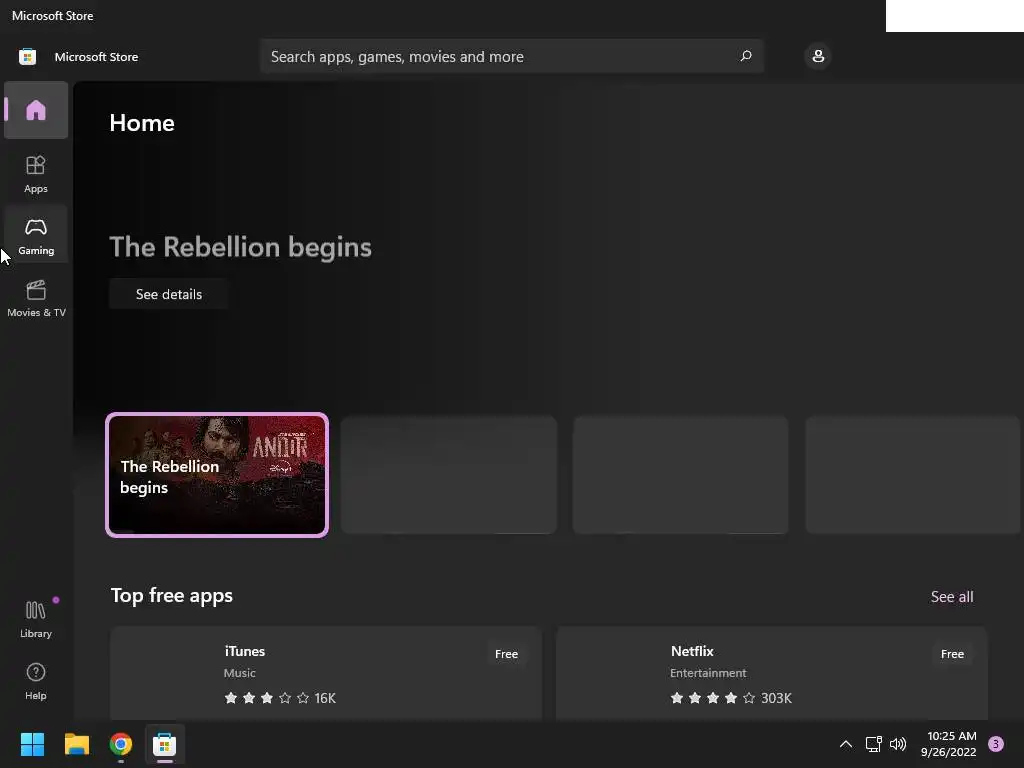Open the notification badge showing 3
The image size is (1024, 768).
(x=996, y=744)
